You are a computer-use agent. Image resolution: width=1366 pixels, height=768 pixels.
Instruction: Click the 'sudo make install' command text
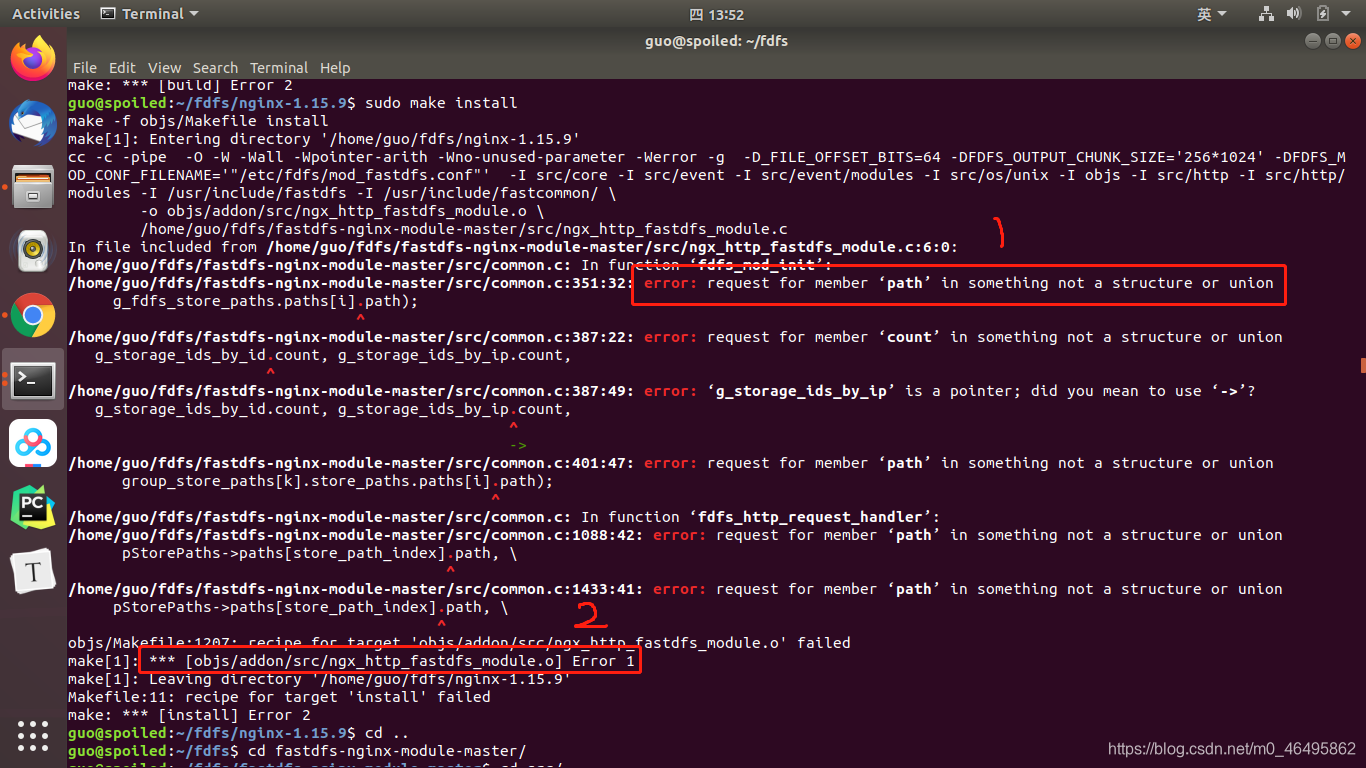click(x=441, y=103)
